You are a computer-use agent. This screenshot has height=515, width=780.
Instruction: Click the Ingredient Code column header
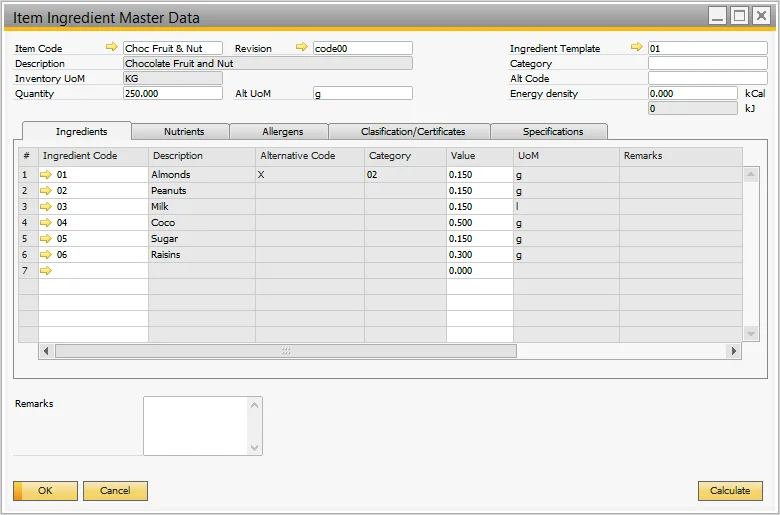[94, 156]
